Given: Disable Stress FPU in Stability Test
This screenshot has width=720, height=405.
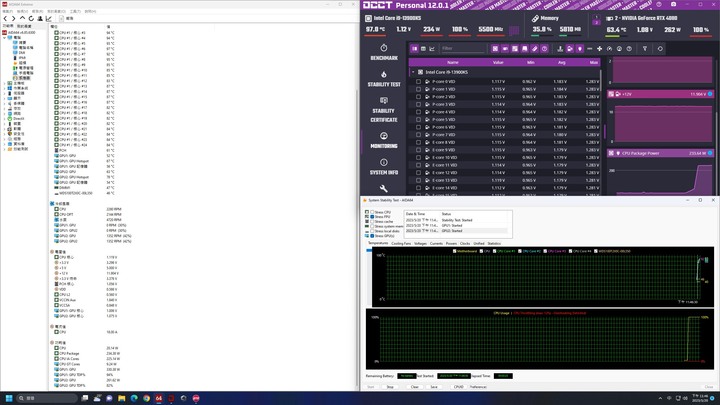Looking at the screenshot, I should (x=372, y=217).
